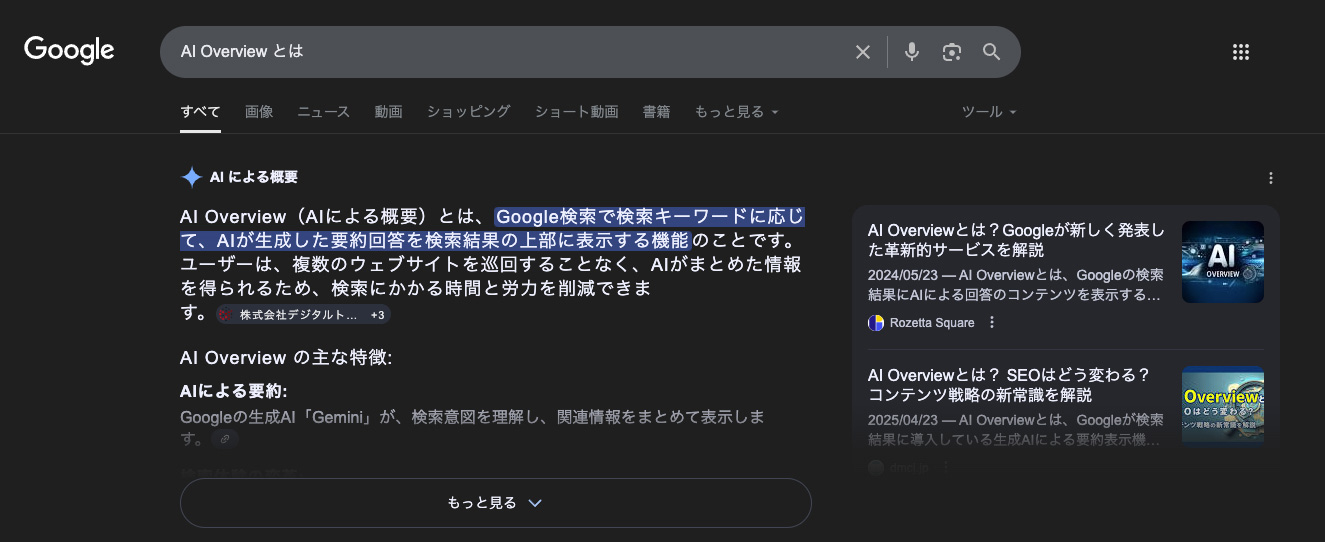Open the AI overview three-dot options menu

pos(1271,178)
